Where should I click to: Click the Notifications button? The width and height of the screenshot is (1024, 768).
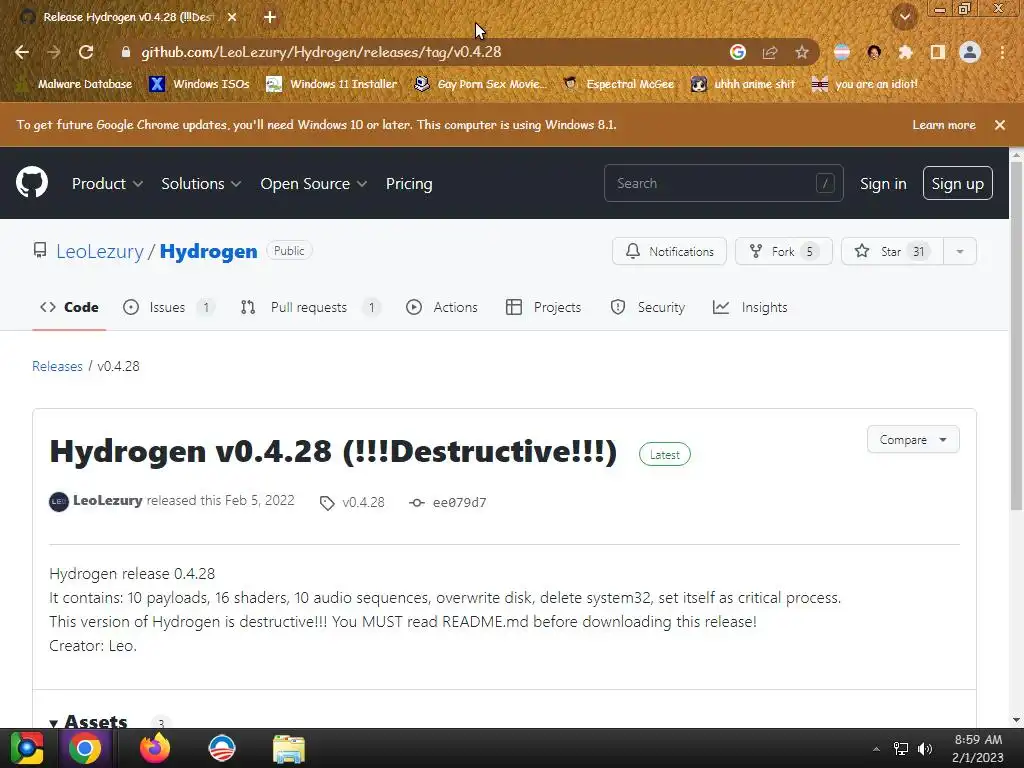click(669, 251)
